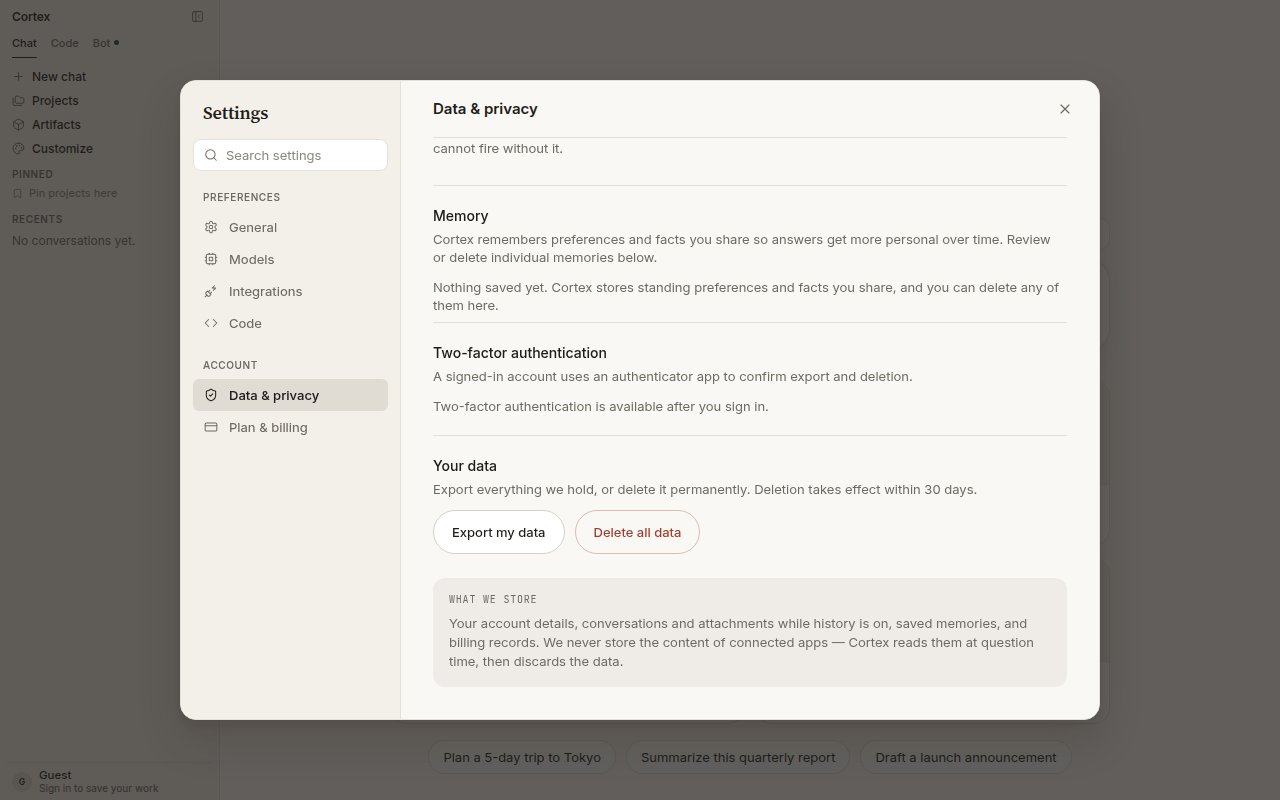Choose 'Summarize this quarterly report' suggestion
Screen dimensions: 1280x800
coord(738,757)
